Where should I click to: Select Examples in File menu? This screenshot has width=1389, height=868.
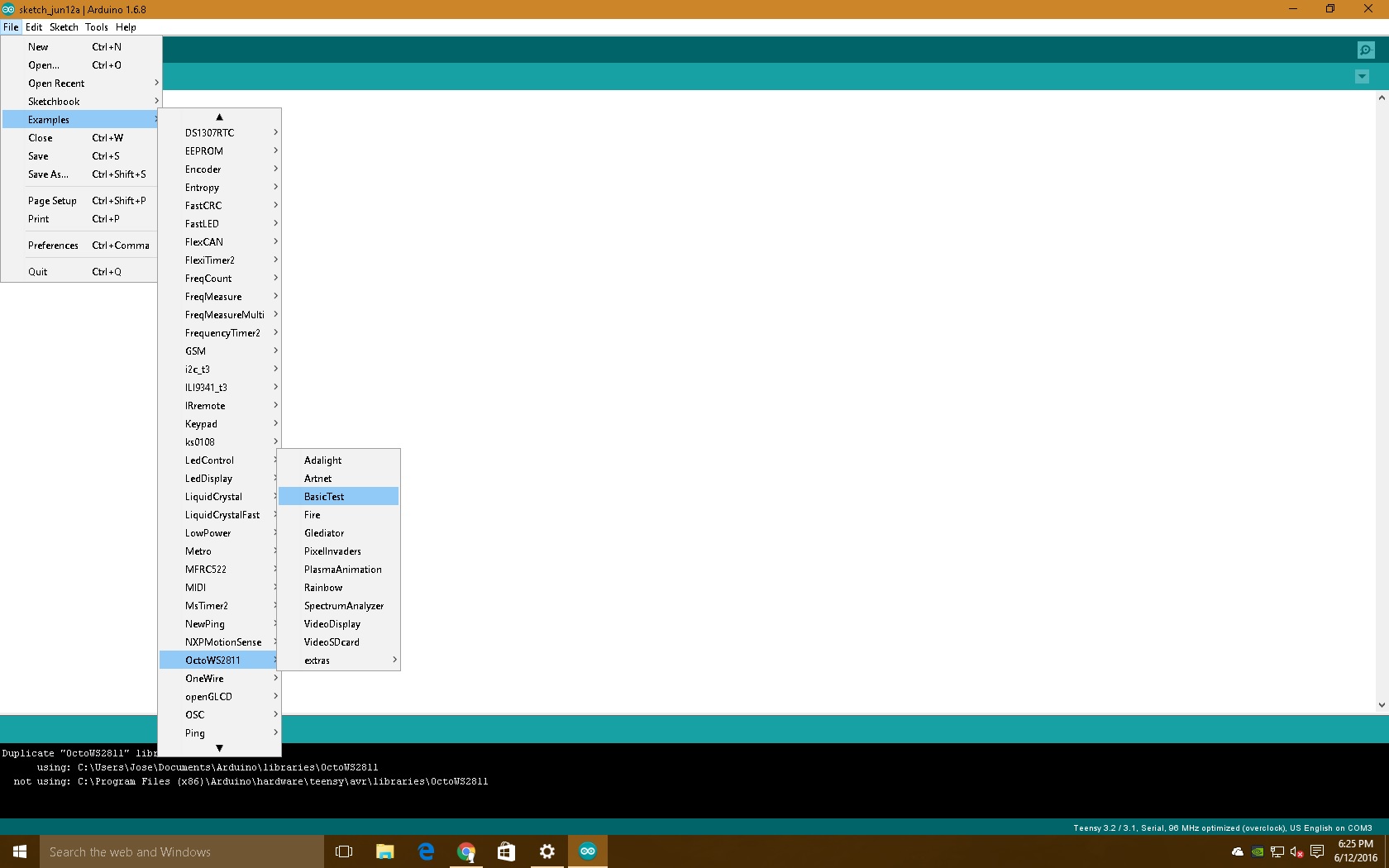pos(81,120)
